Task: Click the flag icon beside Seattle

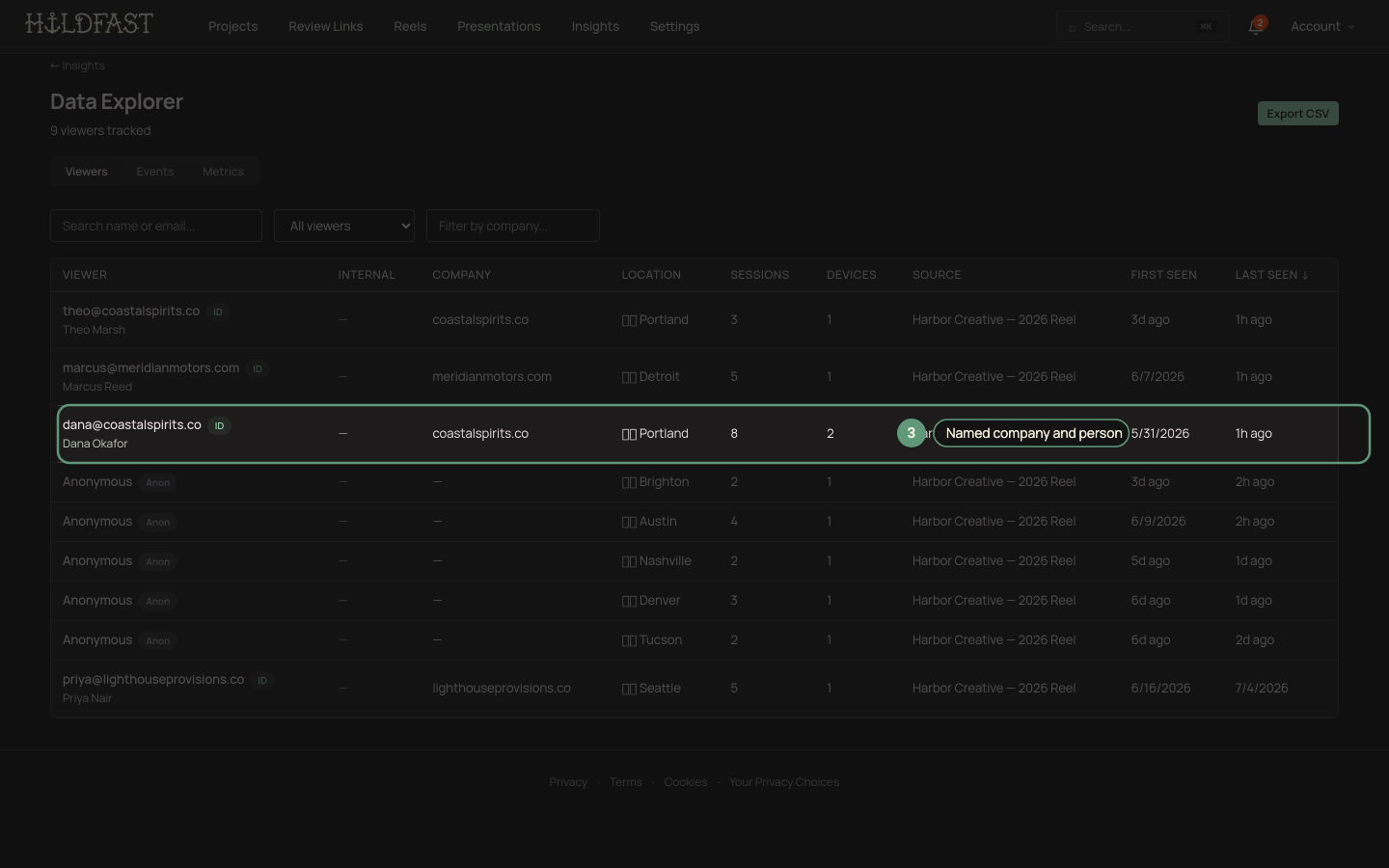Action: click(629, 689)
